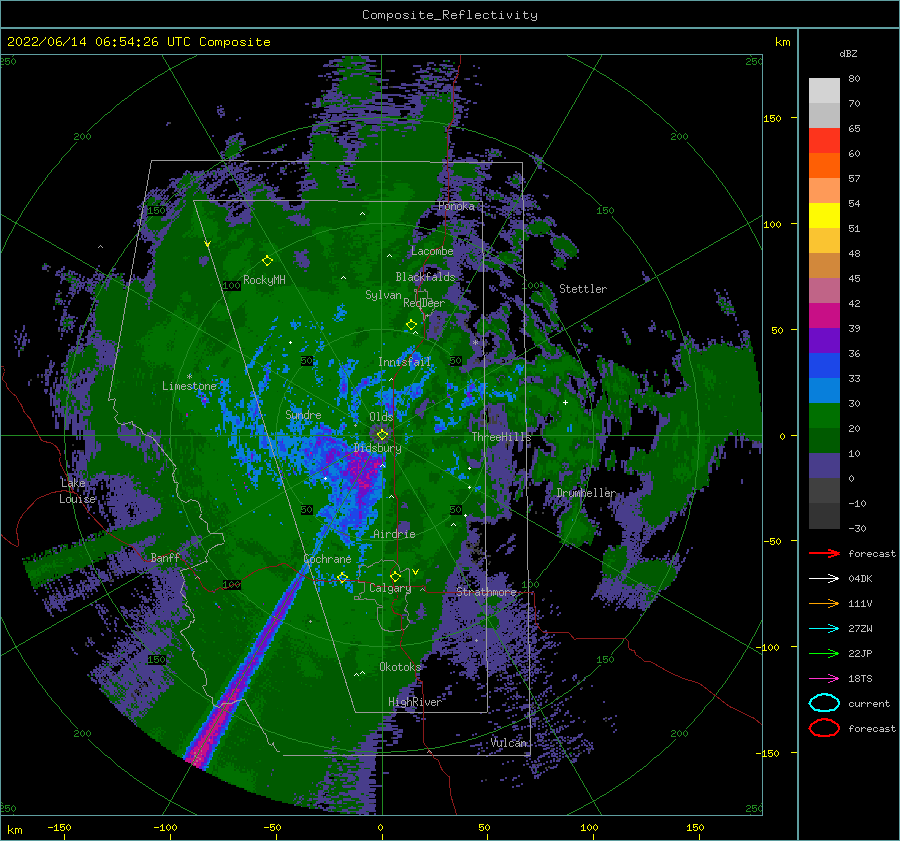900x841 pixels.
Task: Click the red forecast oval in the legend
Action: coord(824,728)
